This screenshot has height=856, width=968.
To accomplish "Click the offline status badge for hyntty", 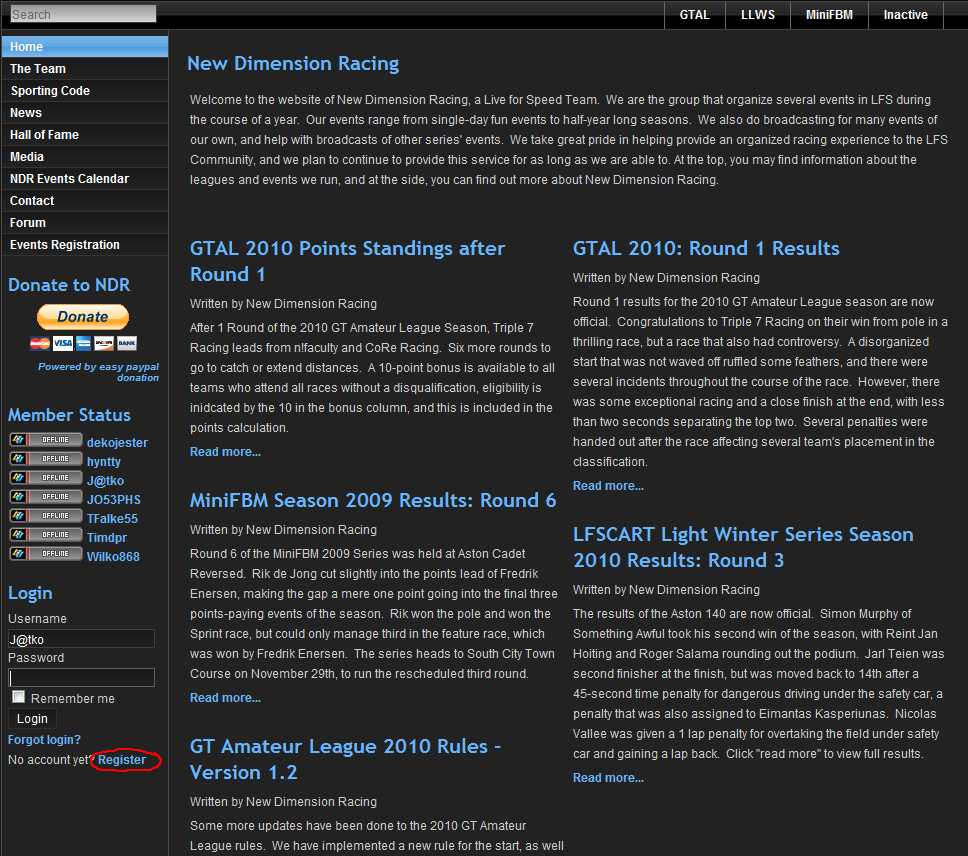I will pyautogui.click(x=46, y=459).
